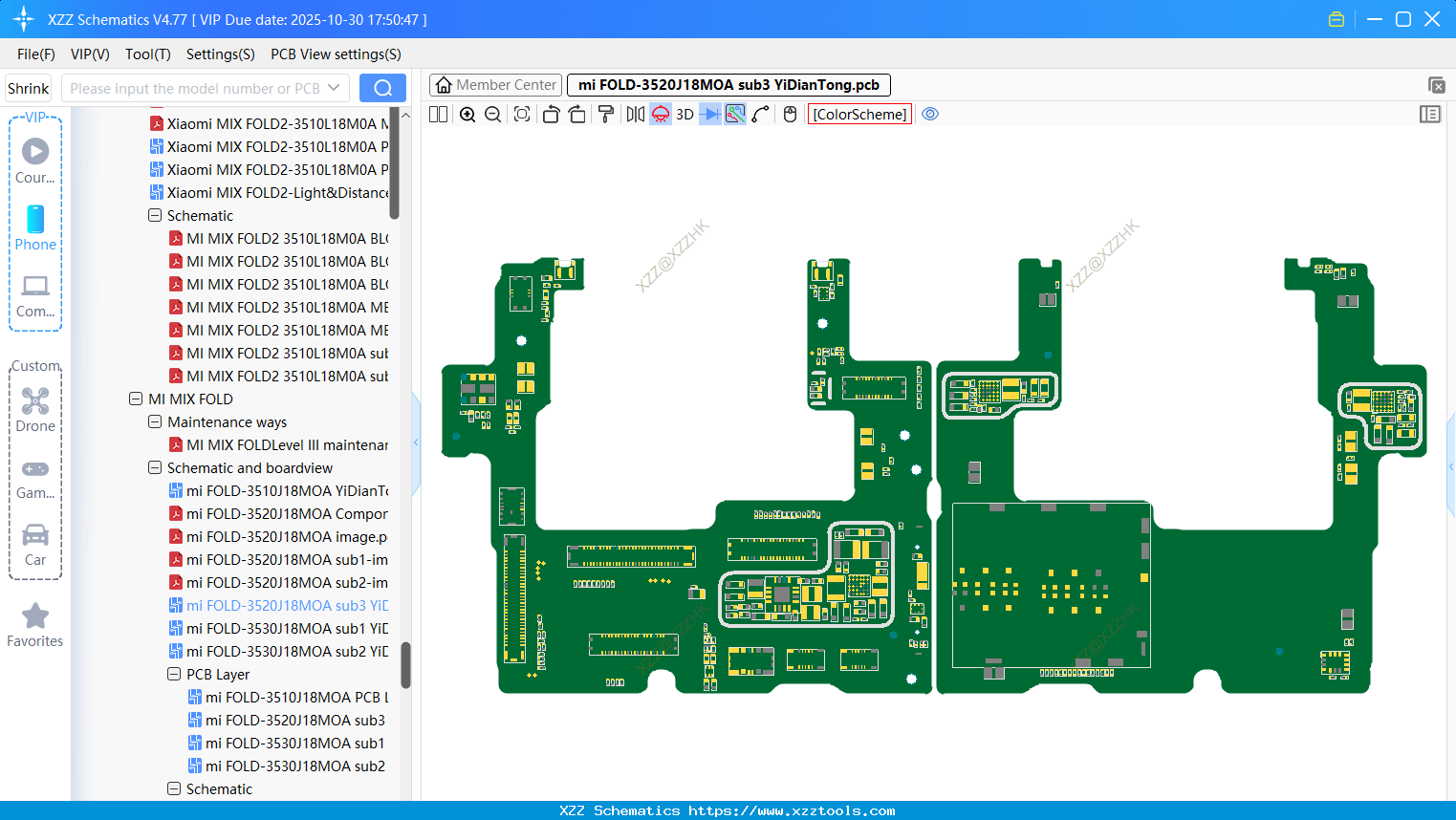Mirror the PCB view horizontally

click(635, 114)
